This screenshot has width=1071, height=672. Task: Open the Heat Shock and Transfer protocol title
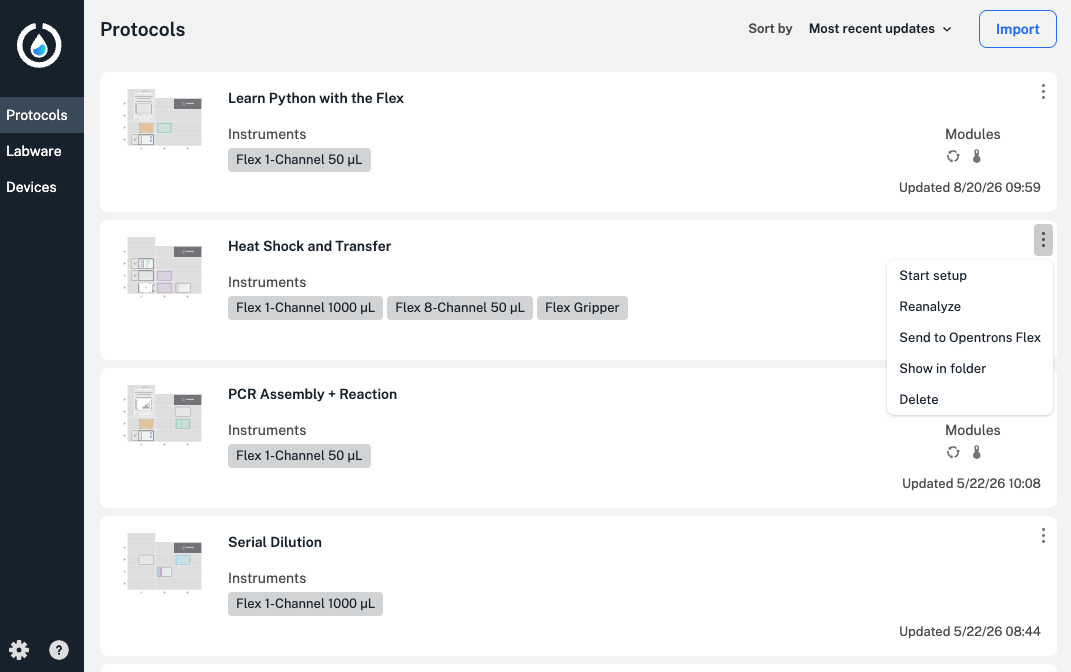pos(309,247)
